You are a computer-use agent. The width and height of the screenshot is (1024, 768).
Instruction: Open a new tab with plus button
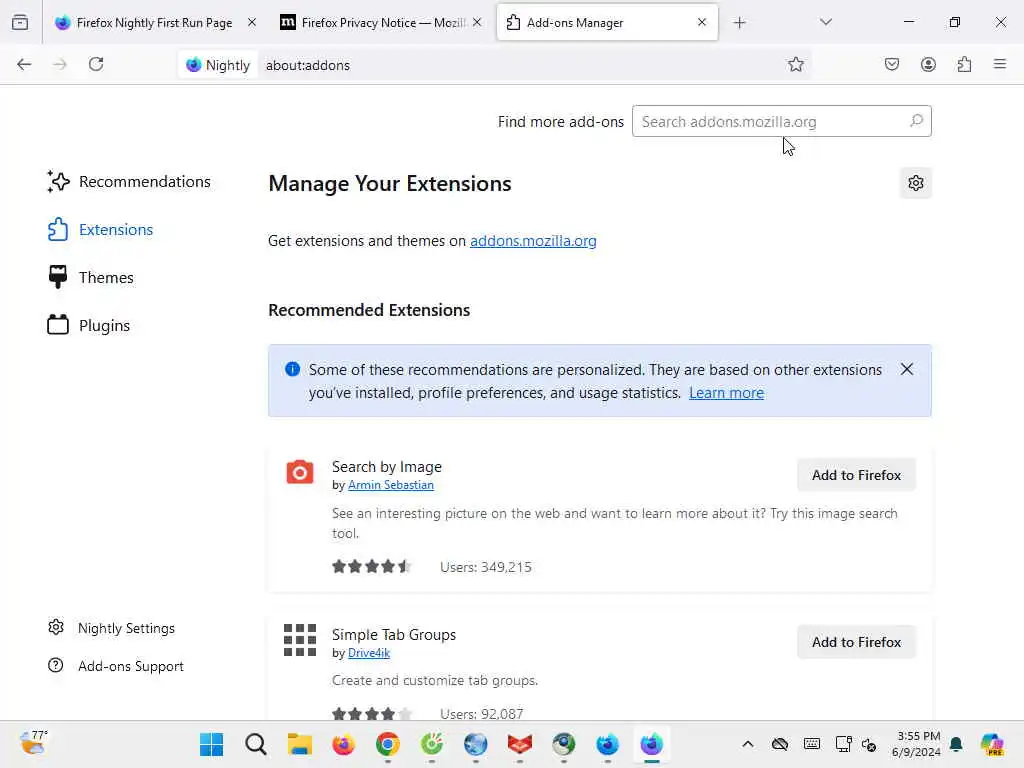tap(739, 23)
